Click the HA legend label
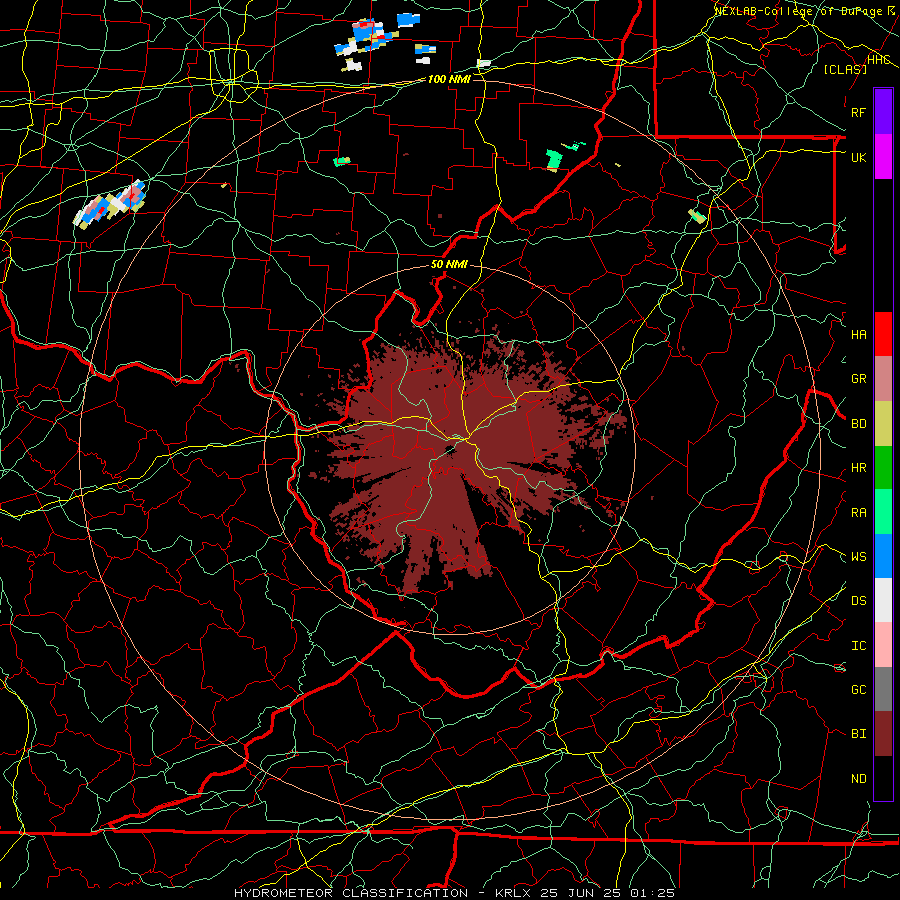Image resolution: width=900 pixels, height=900 pixels. 858,335
